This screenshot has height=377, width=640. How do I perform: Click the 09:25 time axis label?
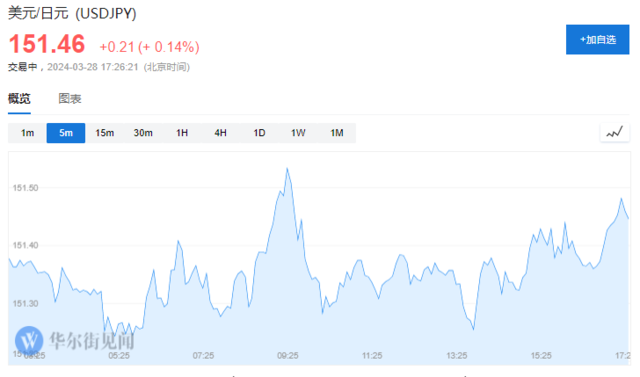coord(288,356)
